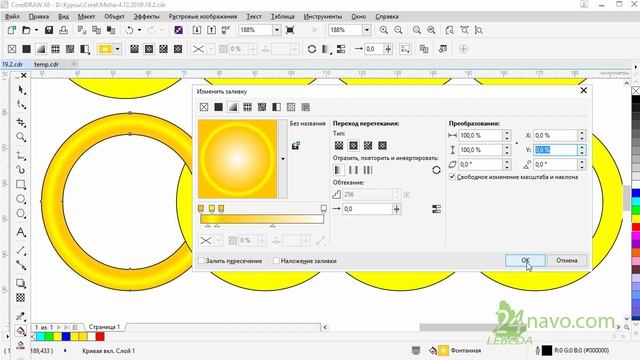The width and height of the screenshot is (640, 360).
Task: Select Rectangular fountain fill type
Action: coord(382,145)
